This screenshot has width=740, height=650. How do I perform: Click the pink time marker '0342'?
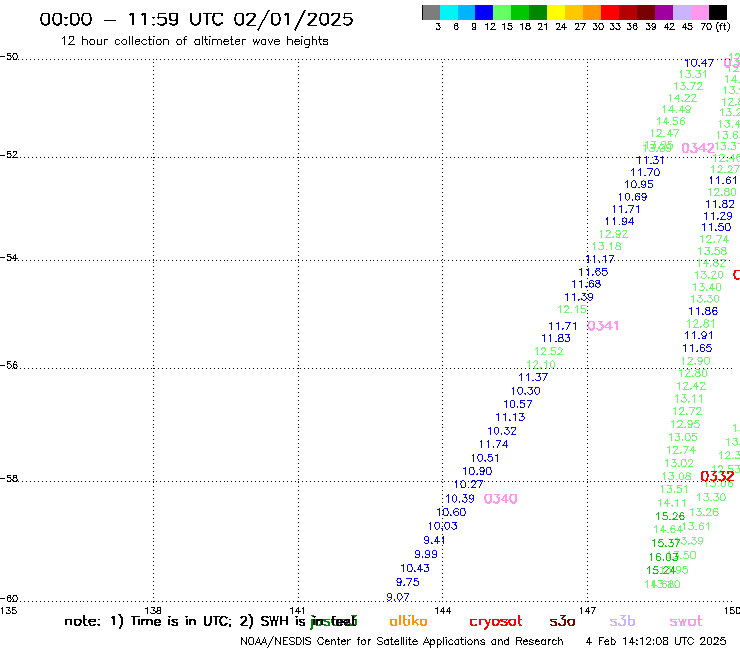(698, 148)
